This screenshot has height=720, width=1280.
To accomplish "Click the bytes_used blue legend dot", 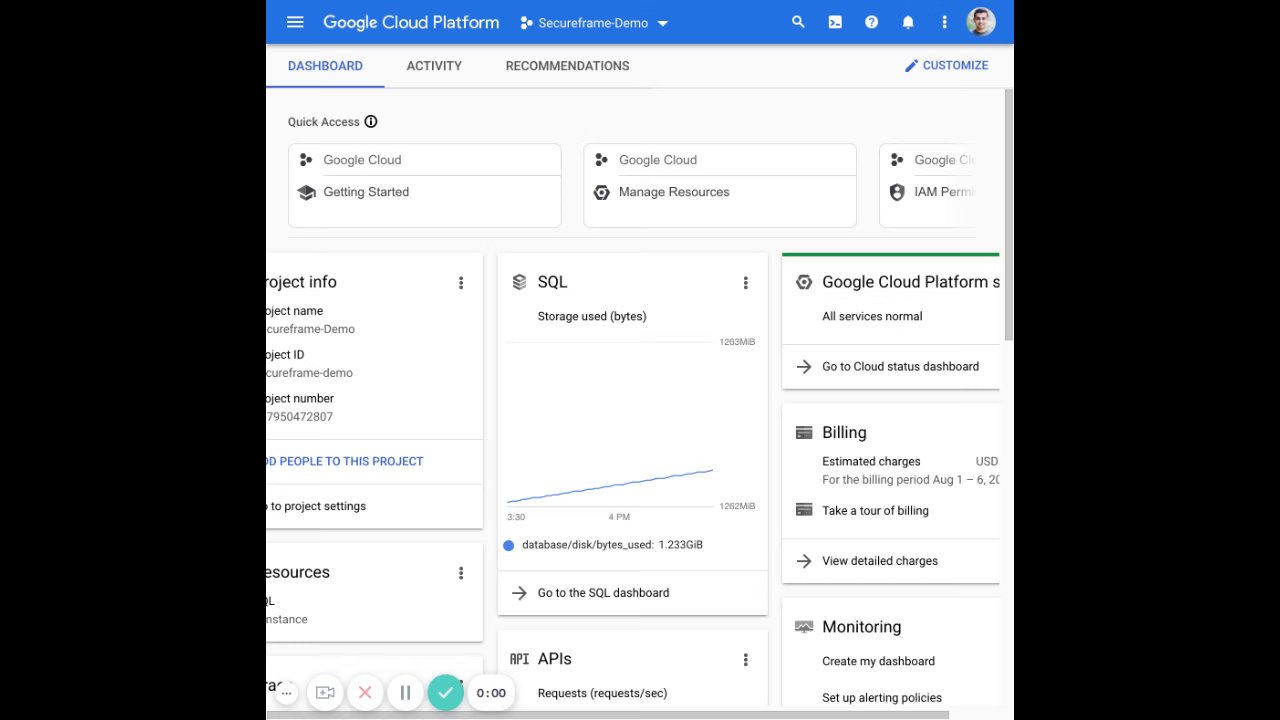I will tap(509, 545).
